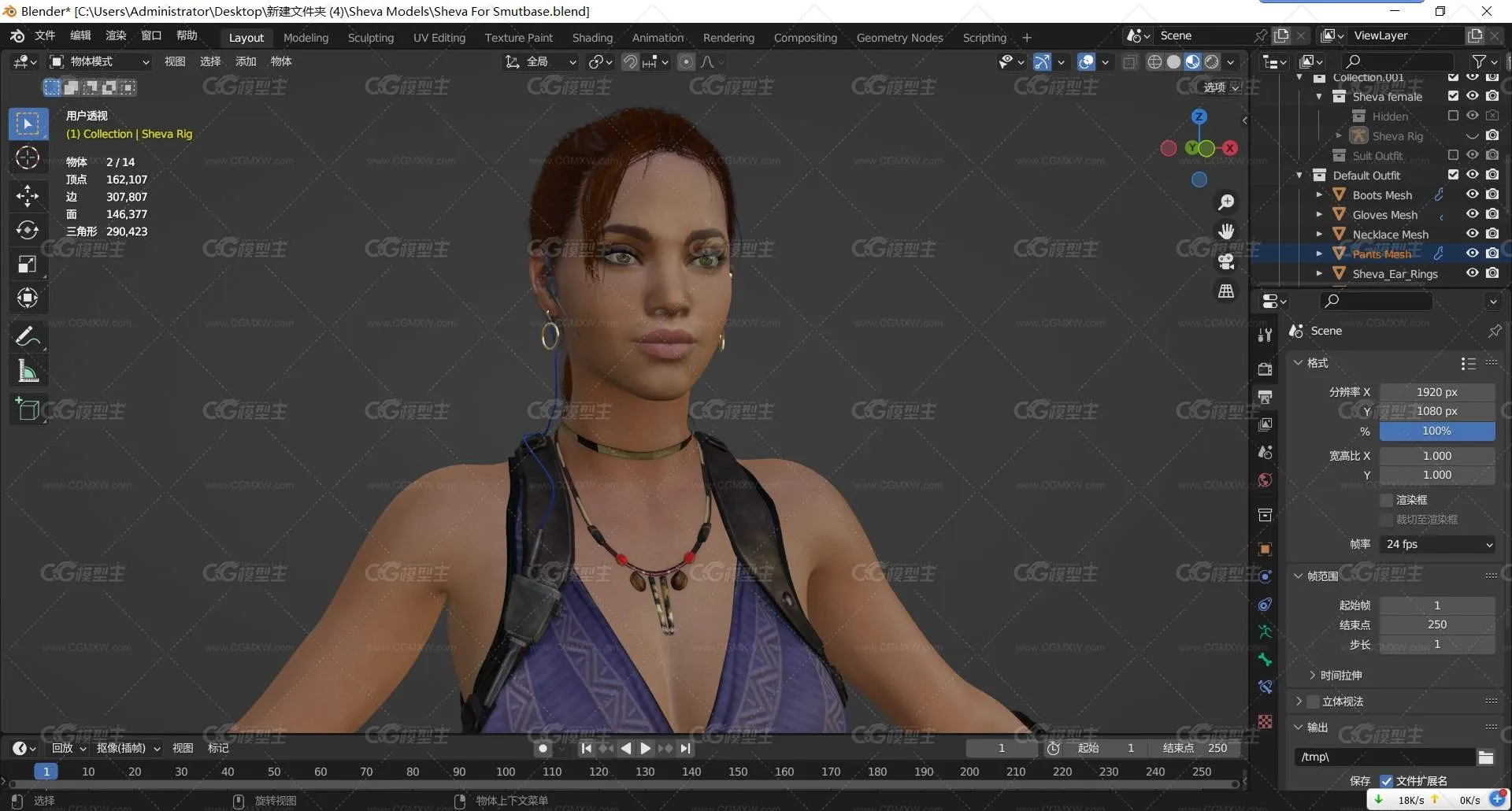
Task: Click the Blender logo menu
Action: (x=17, y=35)
